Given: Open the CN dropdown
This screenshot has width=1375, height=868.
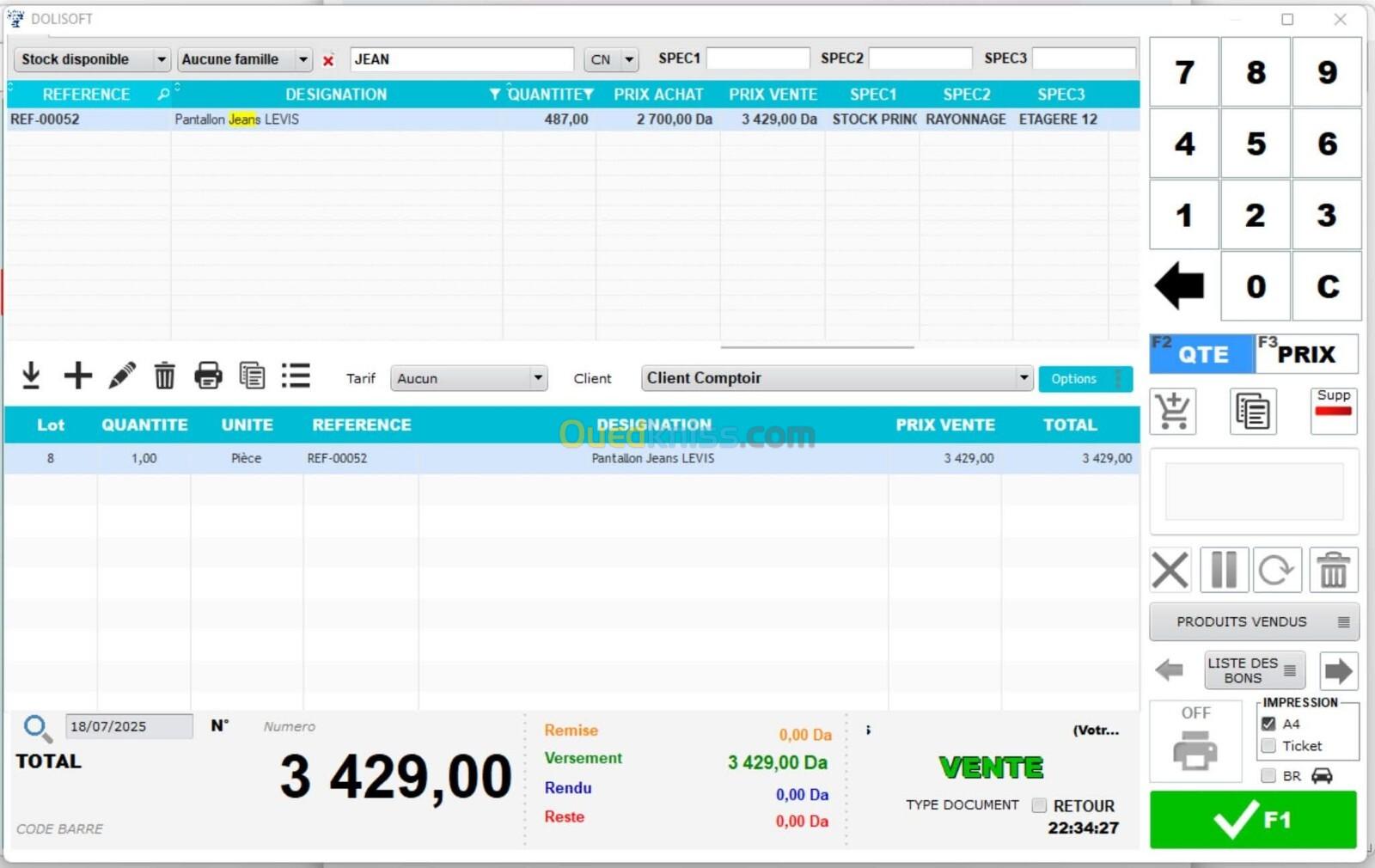Looking at the screenshot, I should point(611,59).
